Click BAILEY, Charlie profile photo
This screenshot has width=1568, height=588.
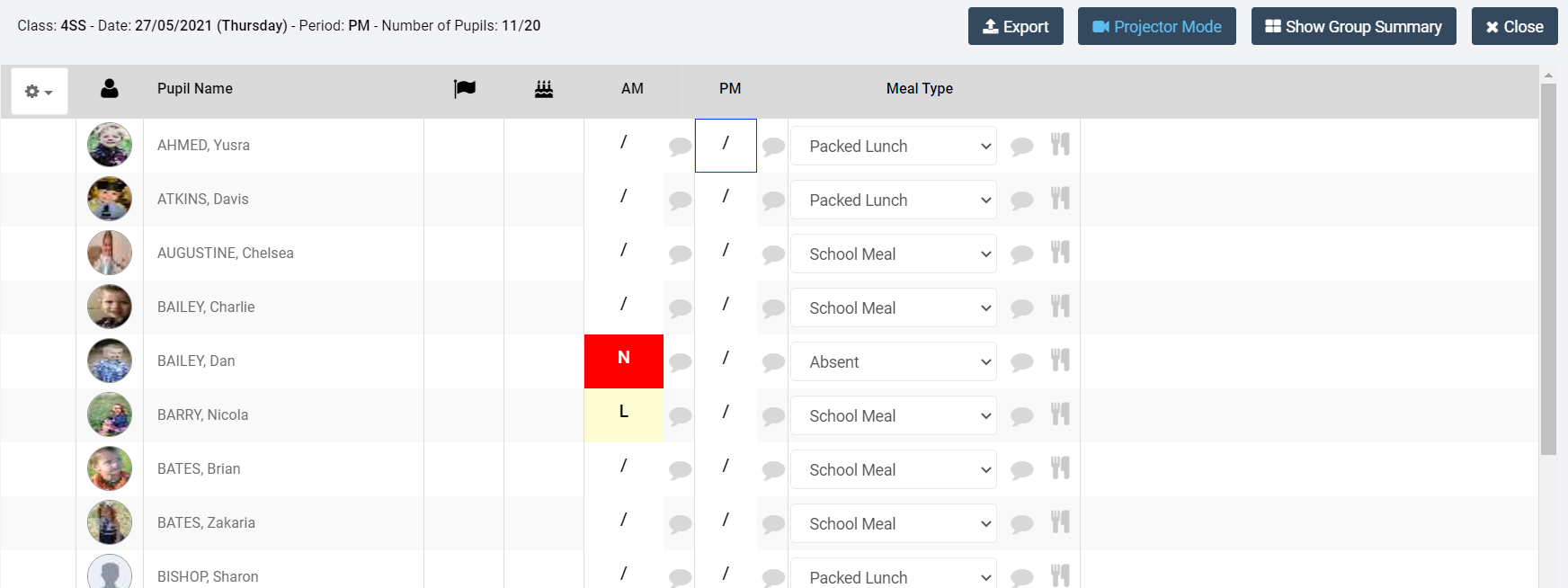click(110, 307)
